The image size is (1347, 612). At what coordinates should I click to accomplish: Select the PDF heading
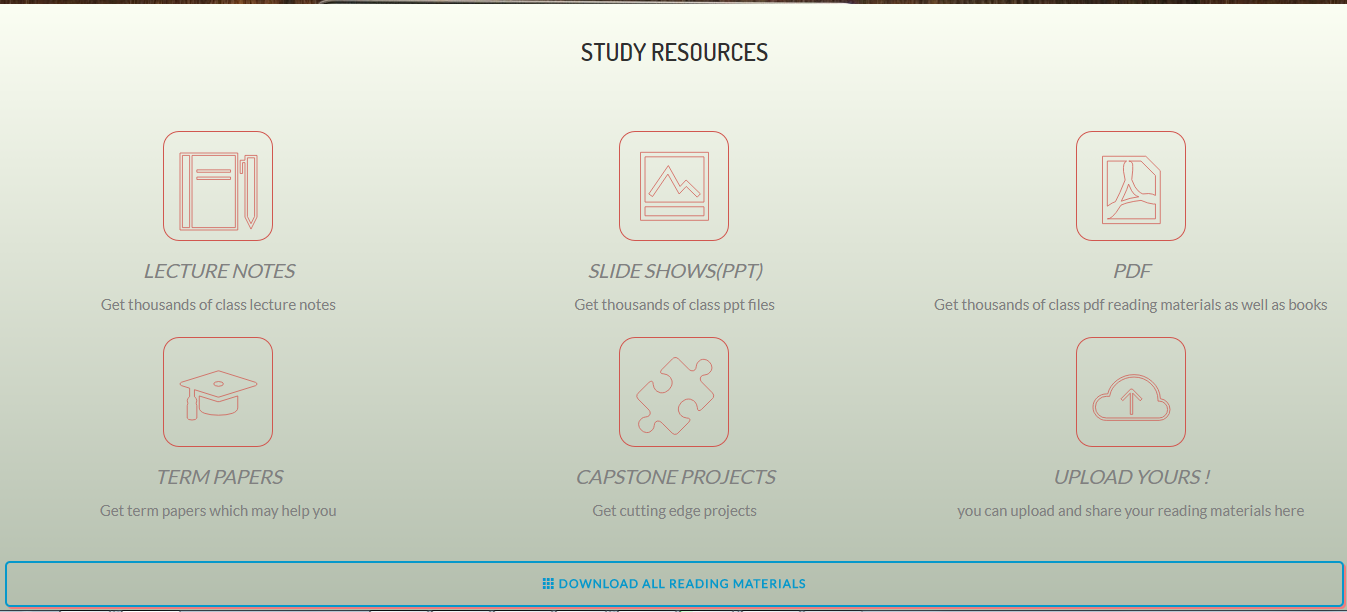pyautogui.click(x=1132, y=271)
